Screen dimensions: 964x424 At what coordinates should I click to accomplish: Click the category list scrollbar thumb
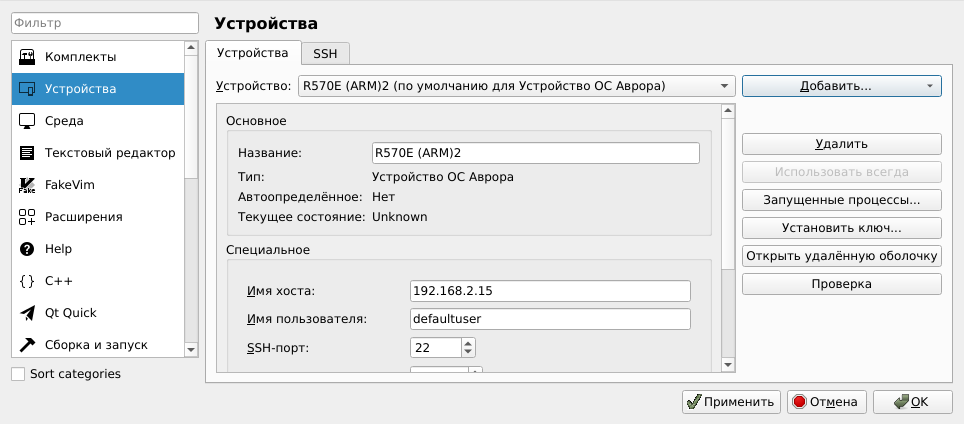click(191, 116)
